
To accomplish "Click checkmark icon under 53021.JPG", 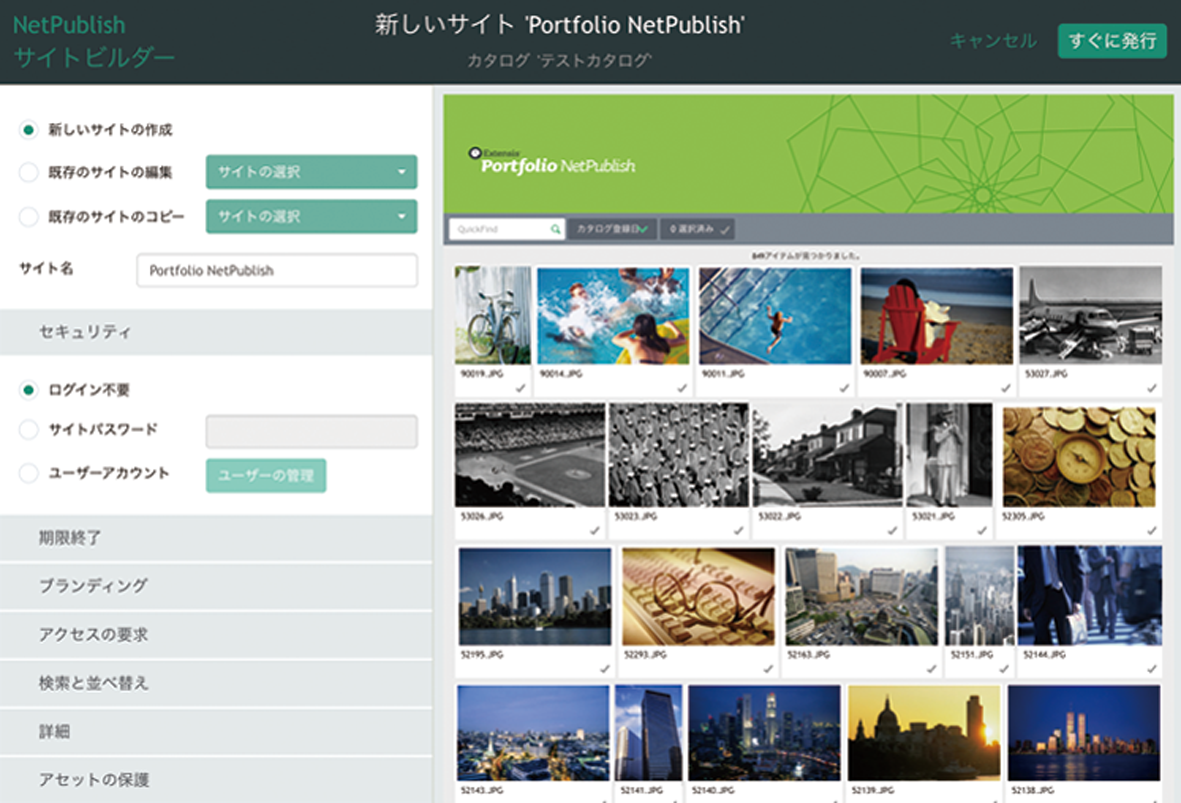I will [981, 530].
